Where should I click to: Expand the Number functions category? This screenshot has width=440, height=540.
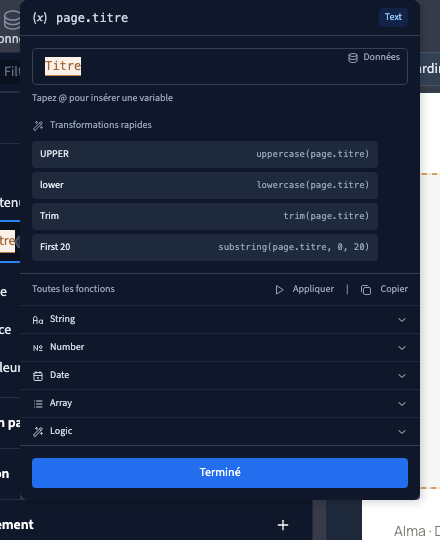[220, 347]
